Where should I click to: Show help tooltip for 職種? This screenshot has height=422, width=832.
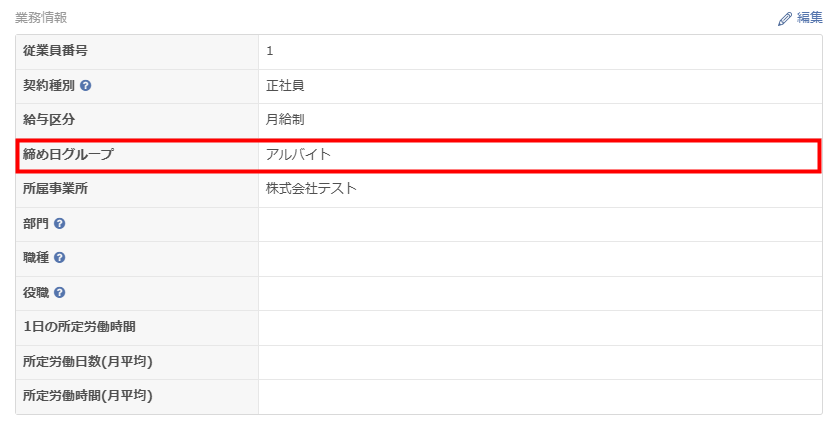59,258
